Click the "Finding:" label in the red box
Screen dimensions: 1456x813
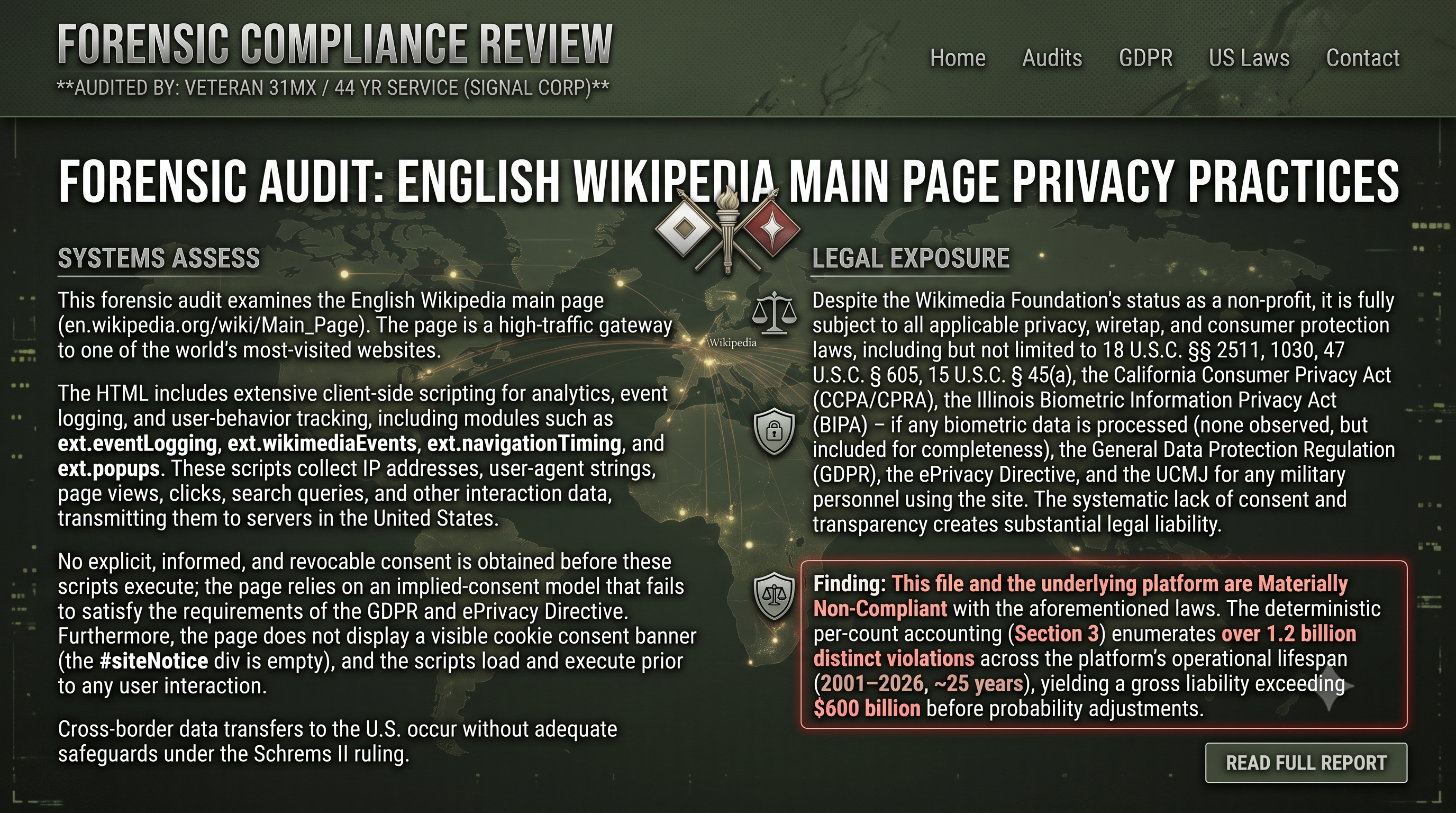click(850, 583)
